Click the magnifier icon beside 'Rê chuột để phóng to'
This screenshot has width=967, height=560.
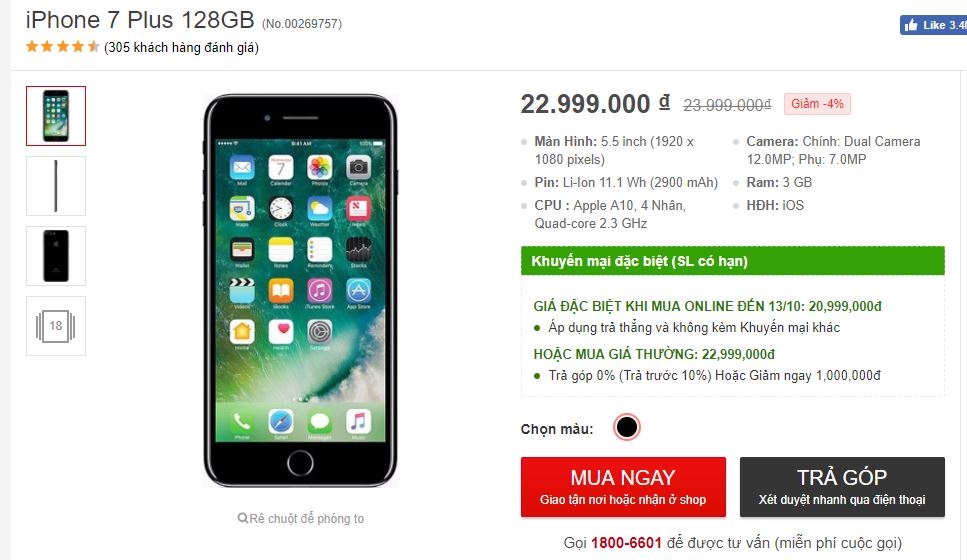tap(242, 518)
